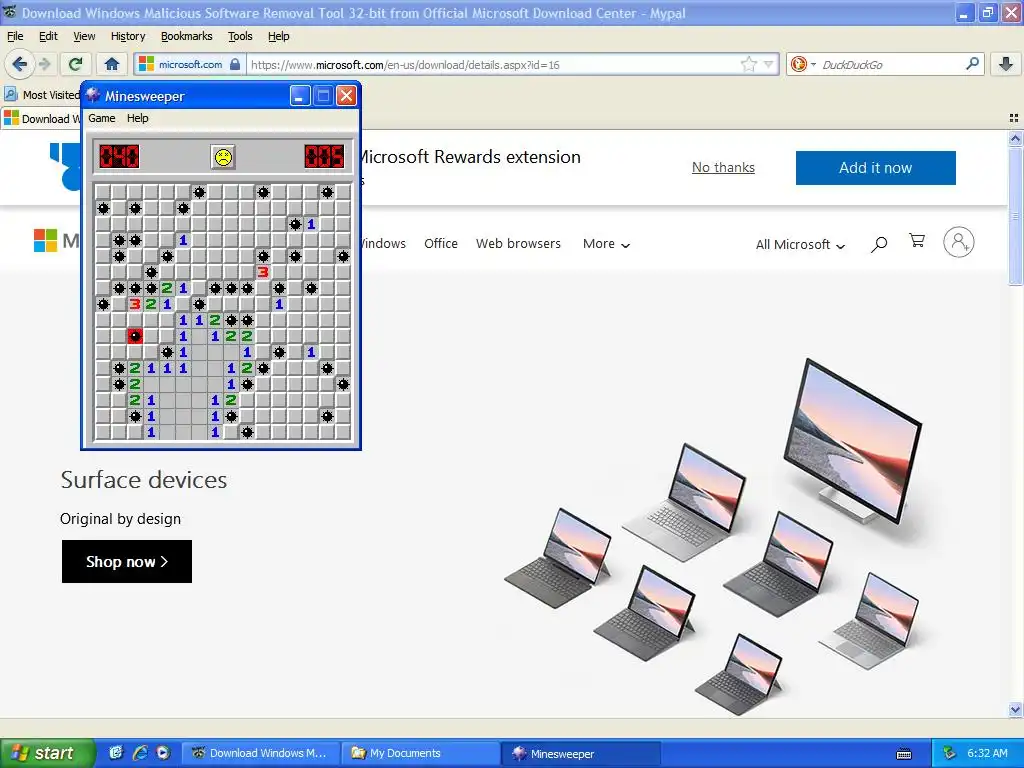The image size is (1024, 768).
Task: Click the Minesweeper title bar icon
Action: [93, 95]
